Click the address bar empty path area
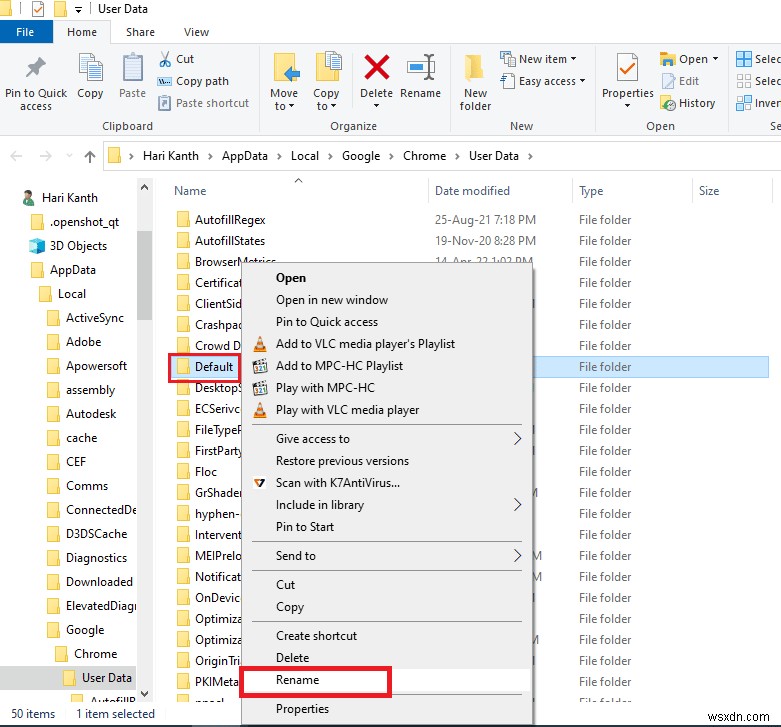781x727 pixels. click(657, 156)
